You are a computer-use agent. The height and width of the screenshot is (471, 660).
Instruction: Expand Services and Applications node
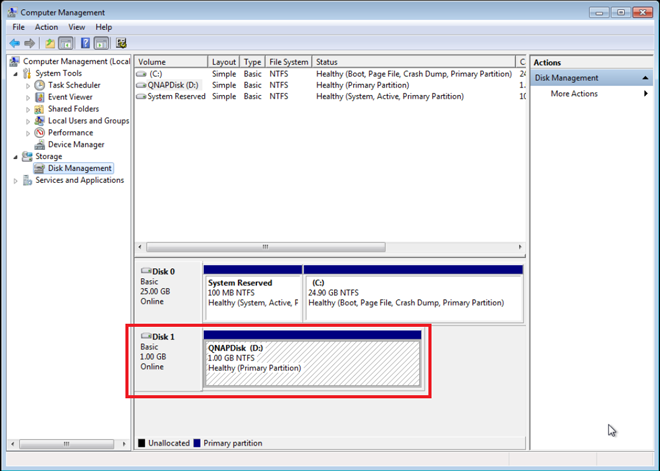16,181
